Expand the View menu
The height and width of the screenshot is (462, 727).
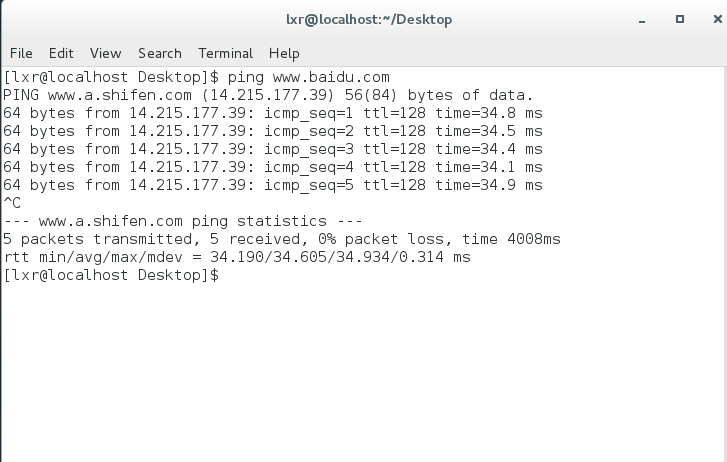(x=105, y=53)
